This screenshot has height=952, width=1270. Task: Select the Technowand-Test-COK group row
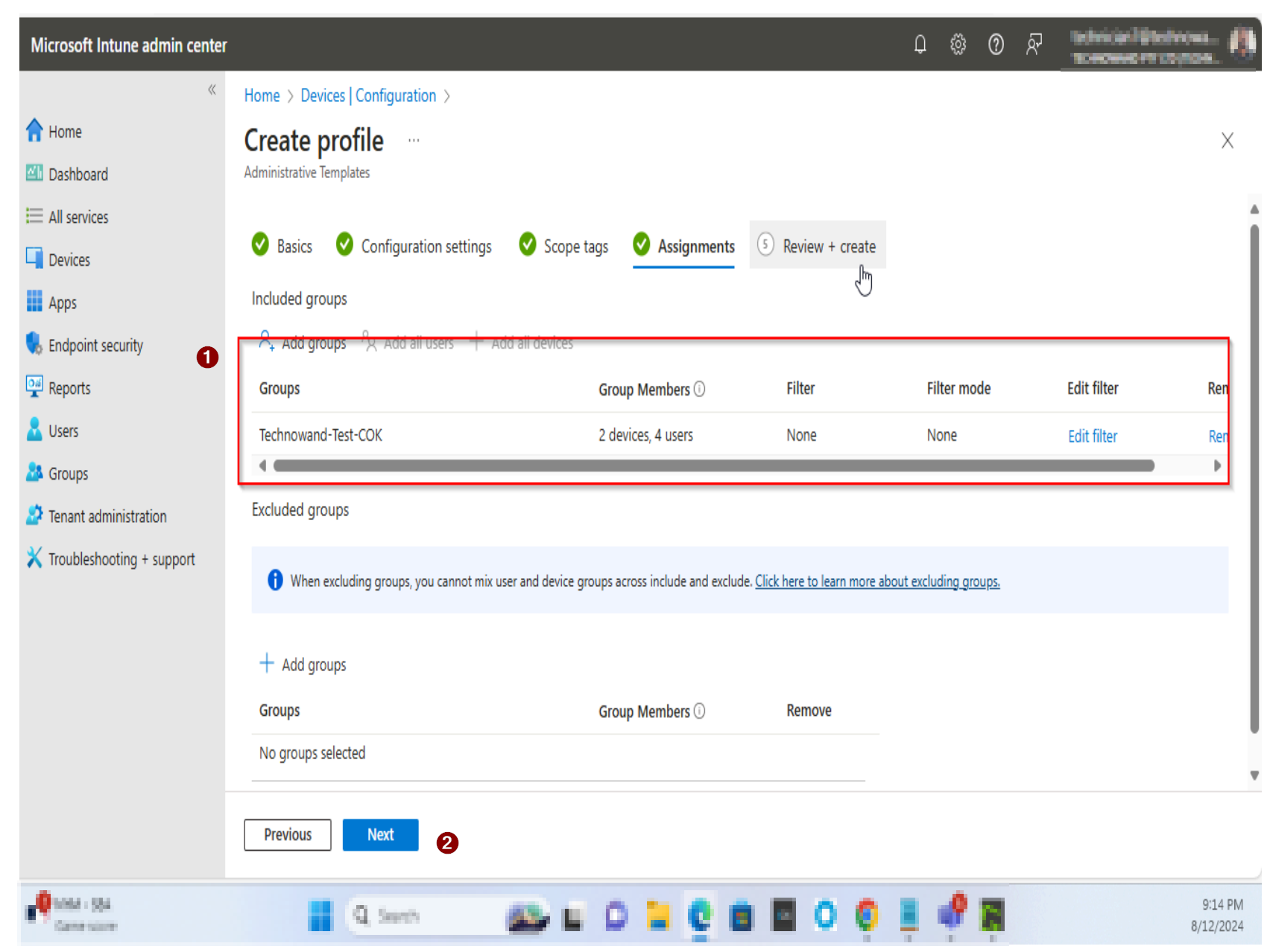pyautogui.click(x=739, y=435)
